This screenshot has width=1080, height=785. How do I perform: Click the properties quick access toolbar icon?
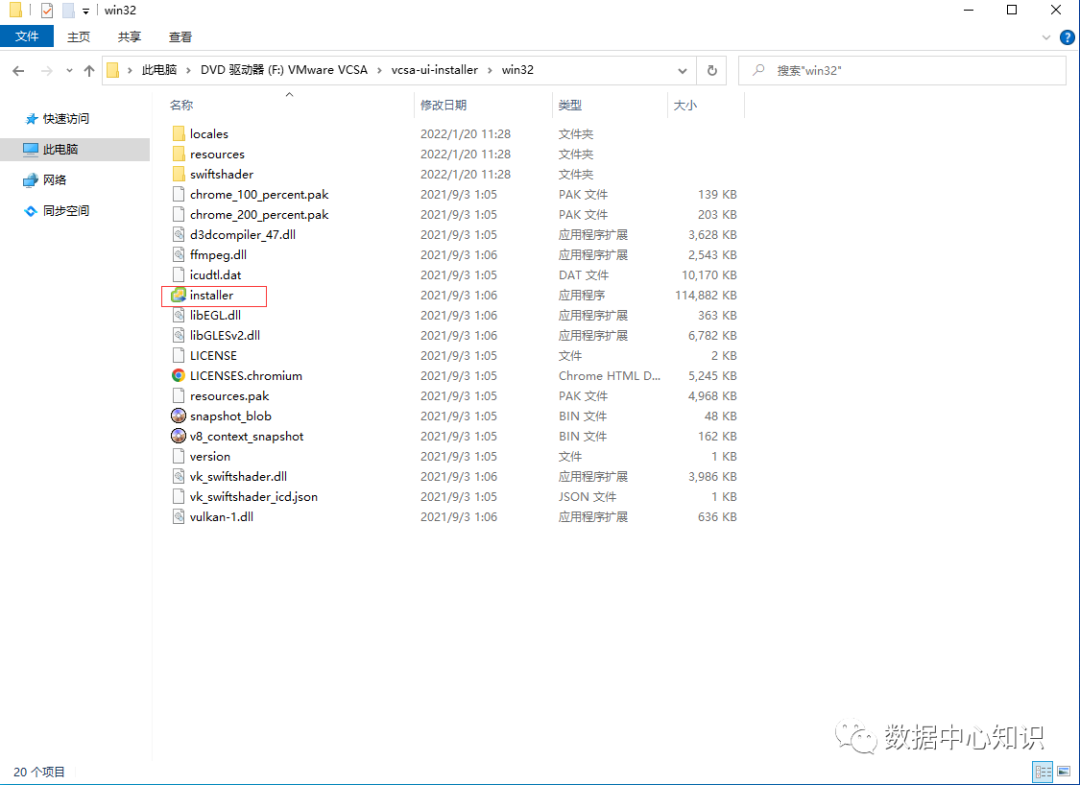(x=47, y=10)
